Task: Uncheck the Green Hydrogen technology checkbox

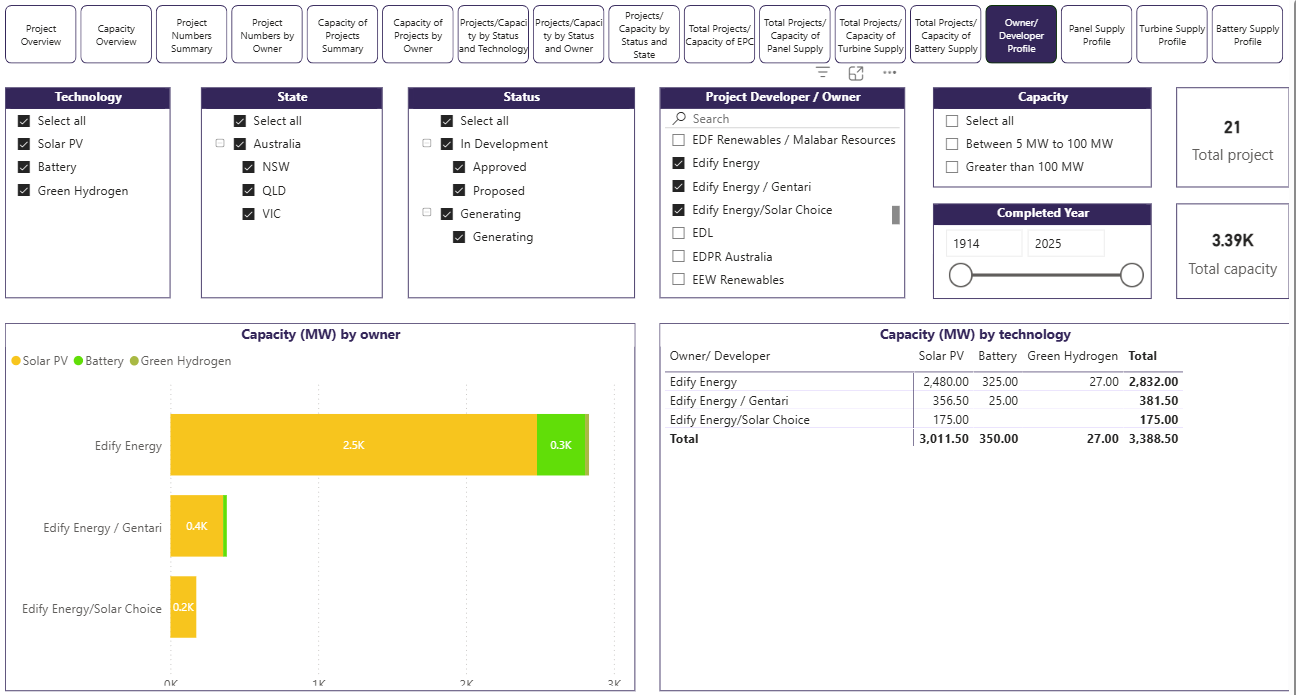Action: [x=24, y=191]
